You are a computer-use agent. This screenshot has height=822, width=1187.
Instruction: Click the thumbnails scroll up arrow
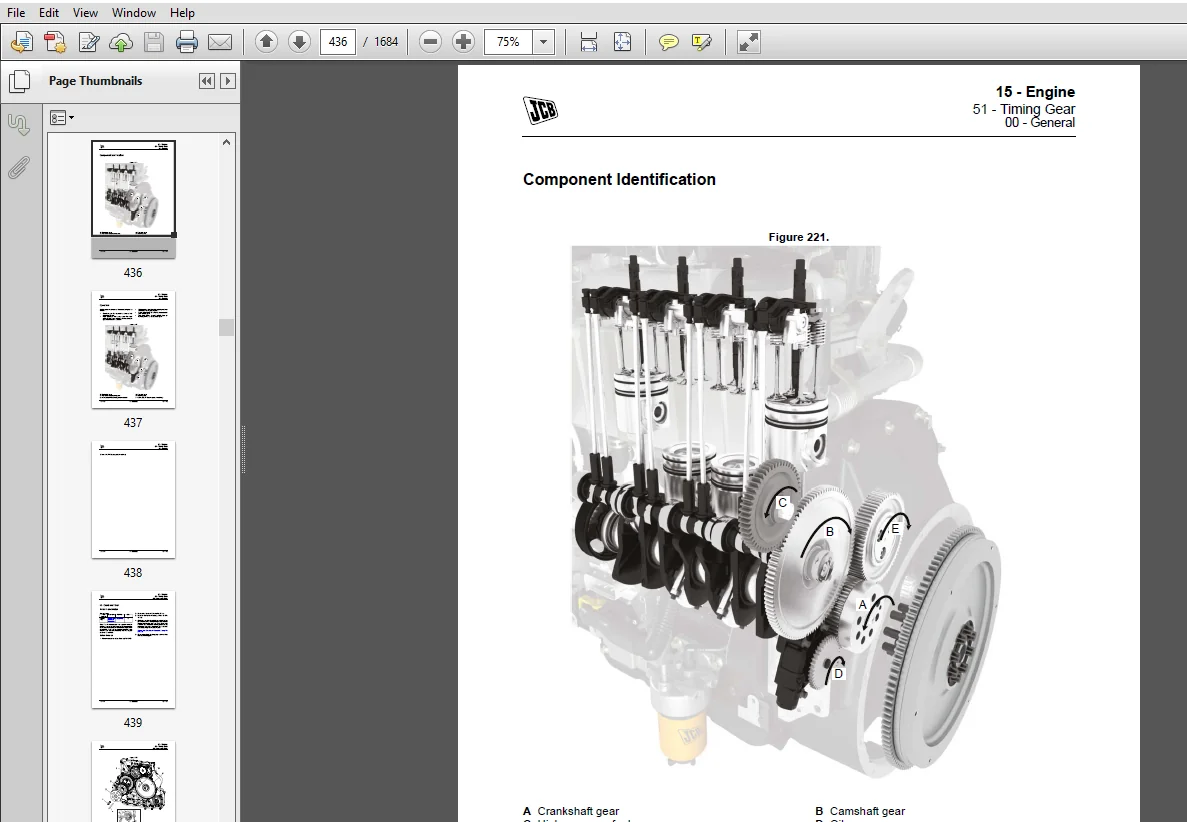[x=226, y=142]
